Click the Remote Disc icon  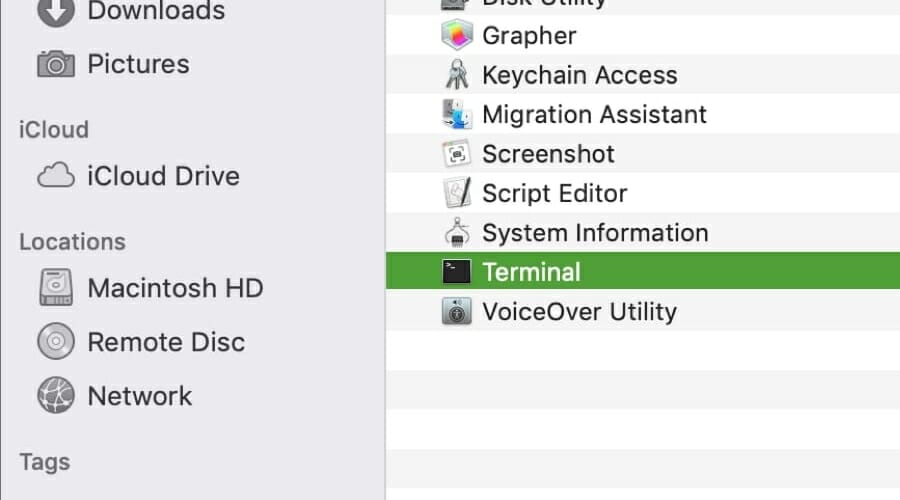pyautogui.click(x=56, y=342)
